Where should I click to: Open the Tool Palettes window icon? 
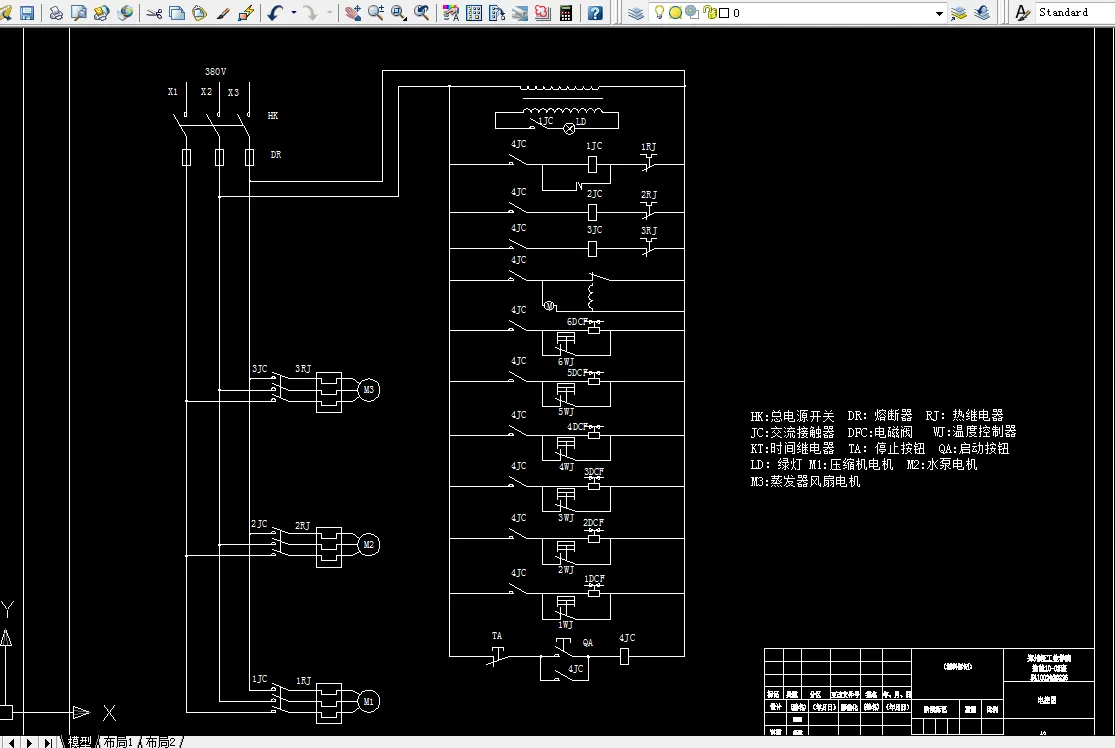(497, 13)
